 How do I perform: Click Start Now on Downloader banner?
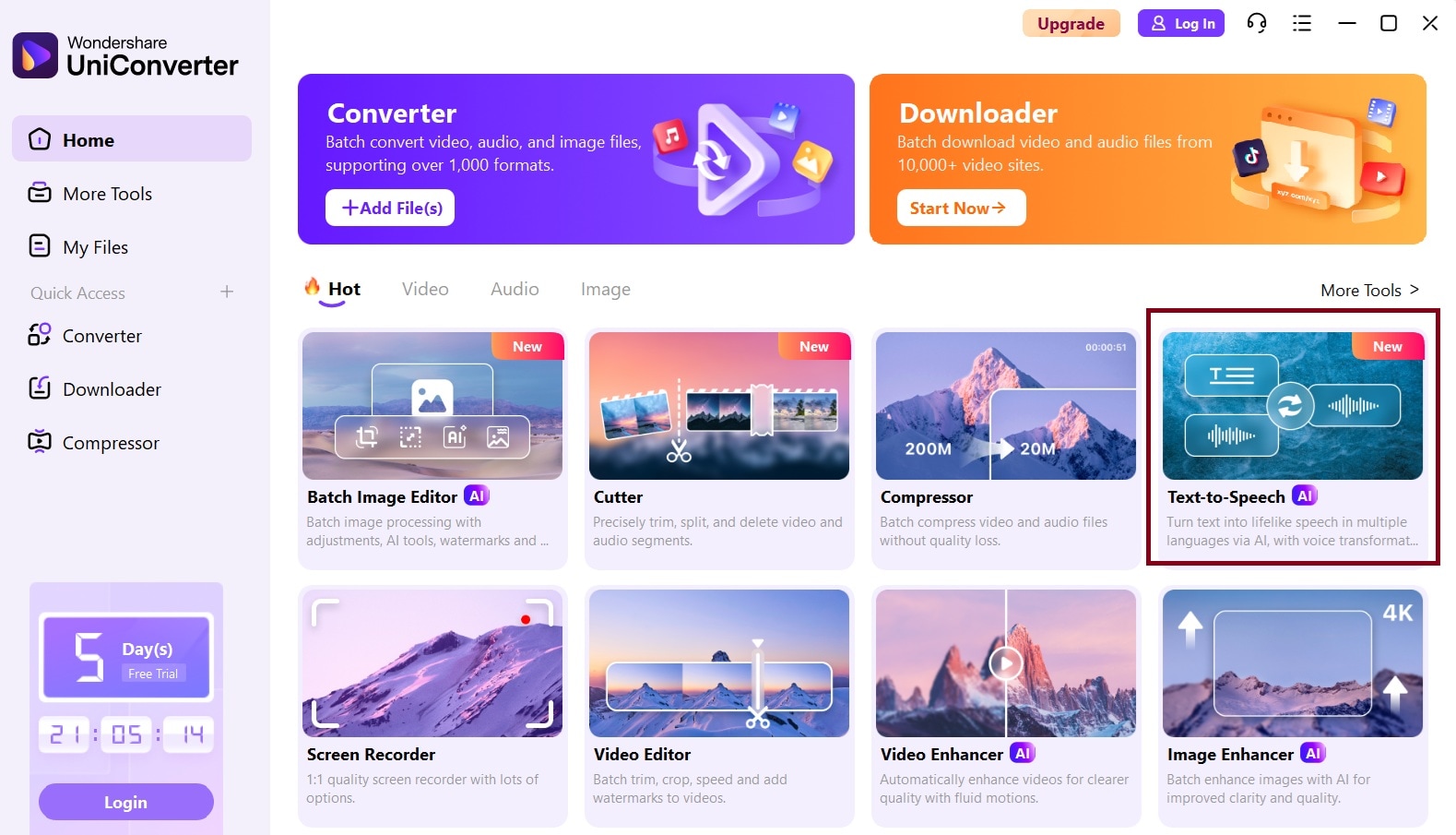coord(961,208)
